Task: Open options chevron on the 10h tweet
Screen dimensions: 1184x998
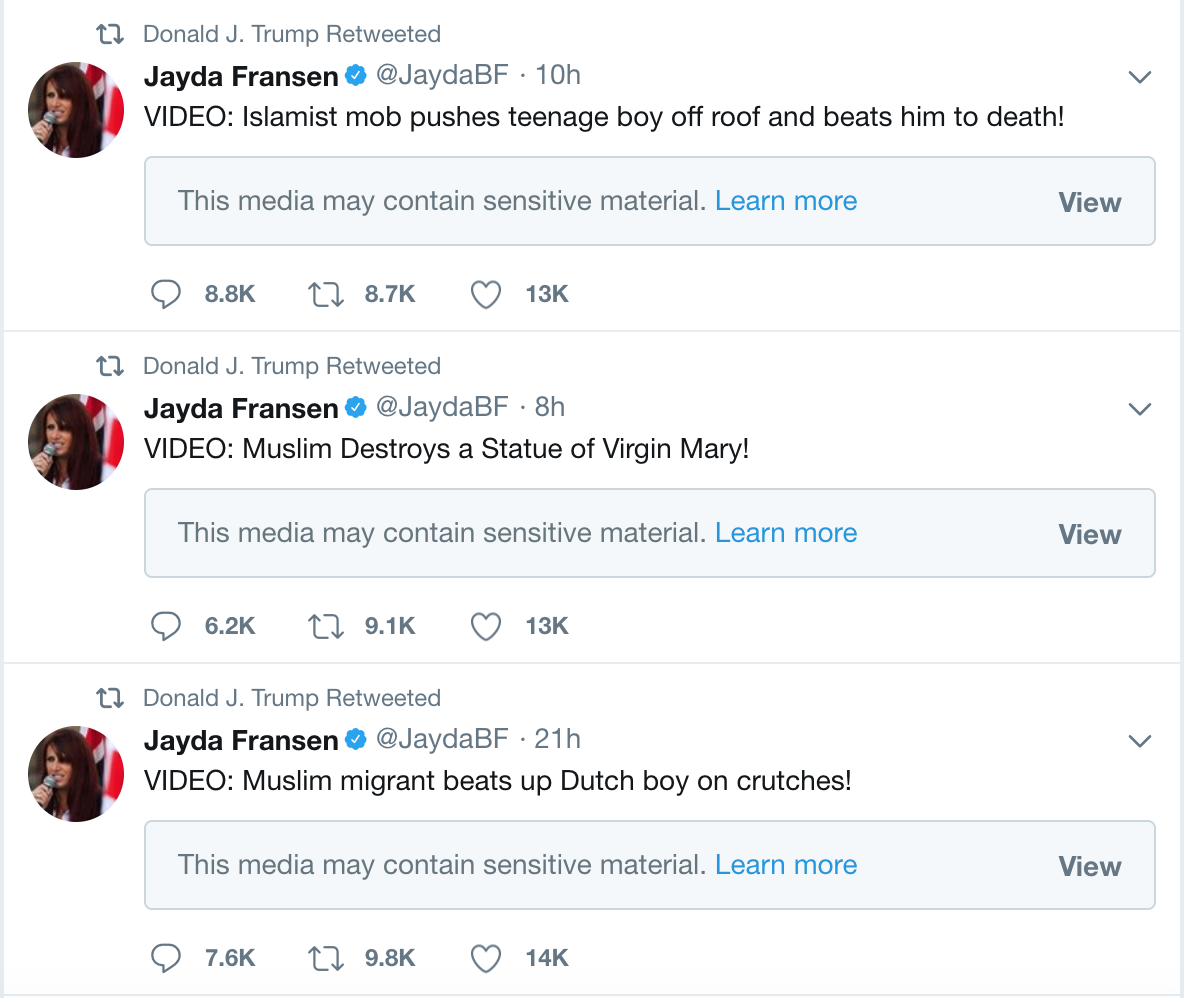Action: (x=1139, y=77)
